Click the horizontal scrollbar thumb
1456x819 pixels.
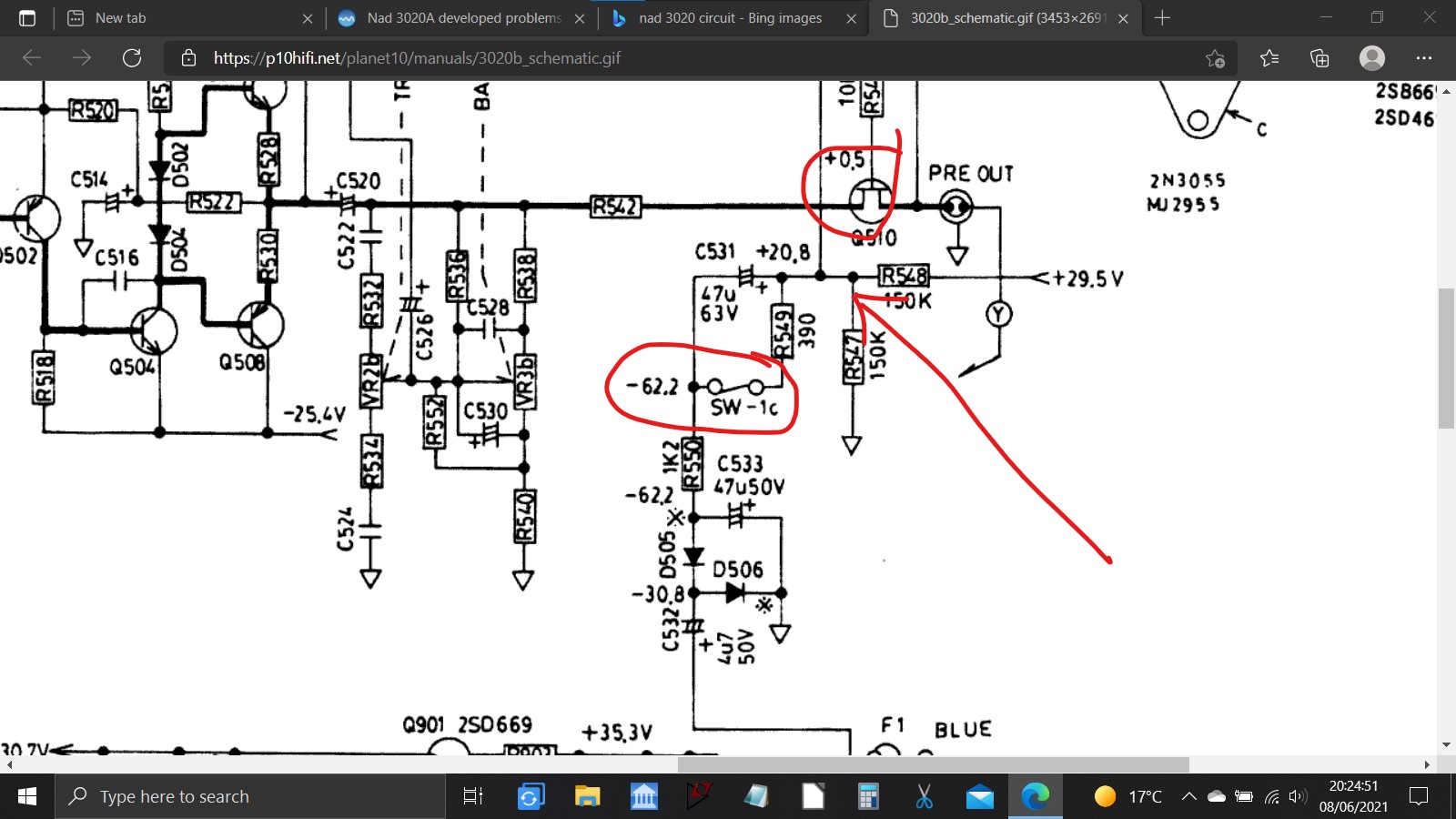[933, 764]
